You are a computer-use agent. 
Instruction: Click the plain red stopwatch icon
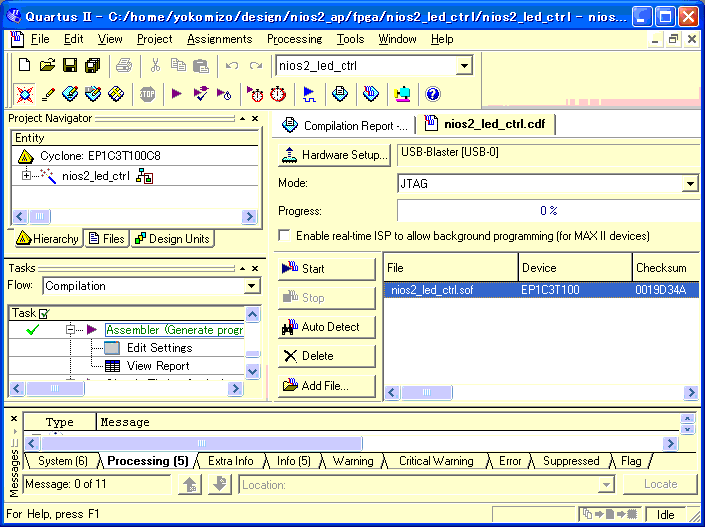278,94
